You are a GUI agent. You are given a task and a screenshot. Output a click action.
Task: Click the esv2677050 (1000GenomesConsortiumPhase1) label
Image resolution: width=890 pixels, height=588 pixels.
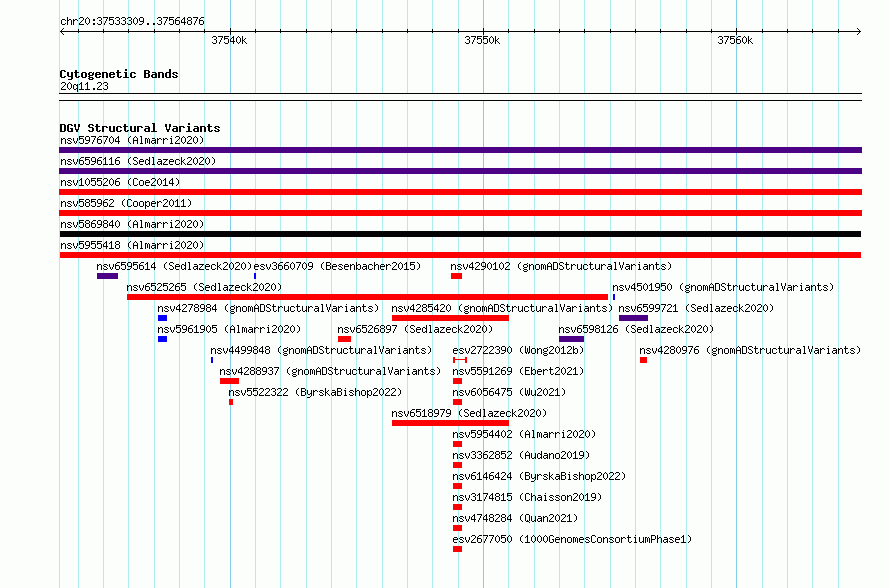click(x=572, y=539)
